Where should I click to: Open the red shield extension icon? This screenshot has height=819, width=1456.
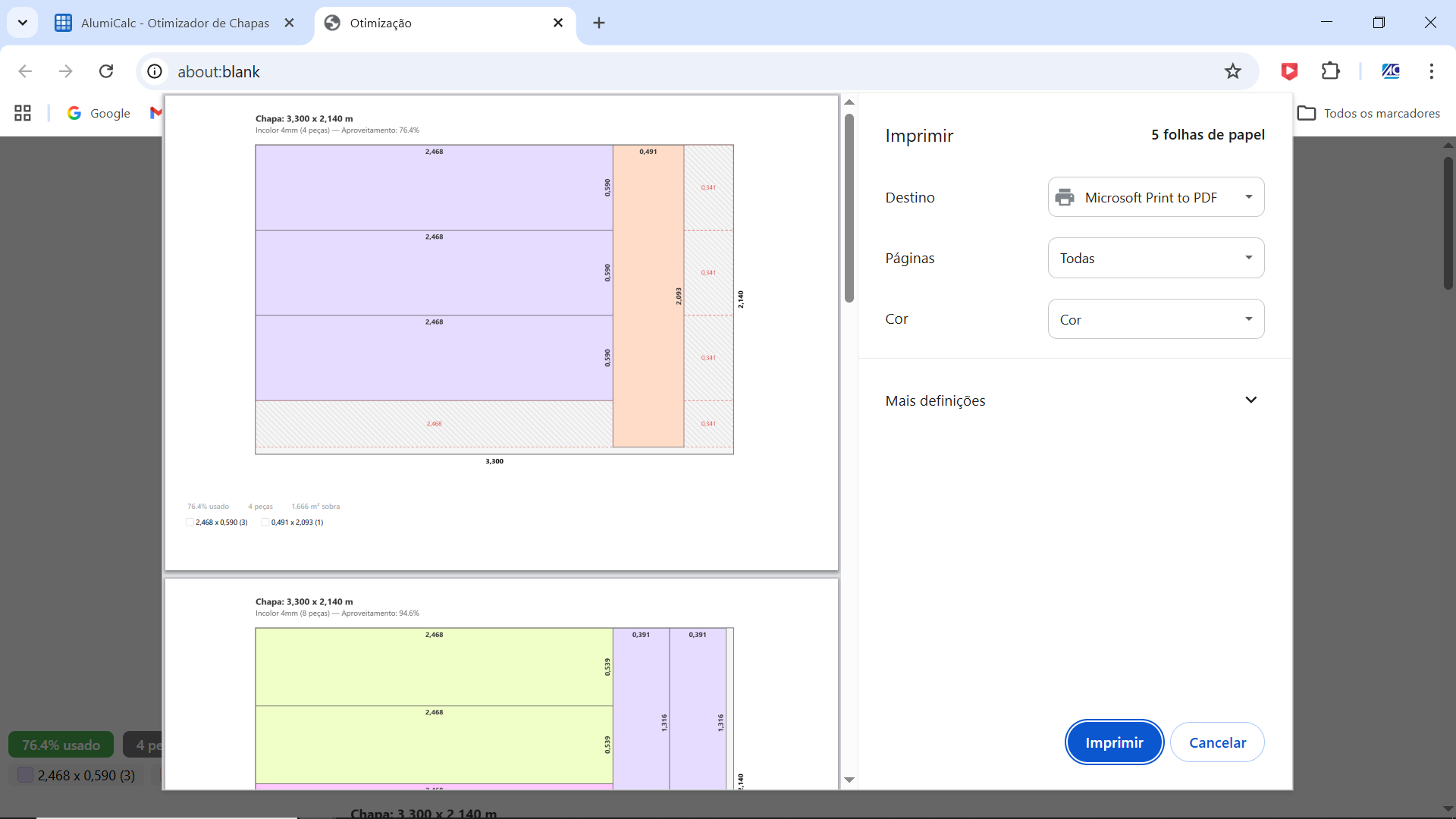(x=1289, y=71)
